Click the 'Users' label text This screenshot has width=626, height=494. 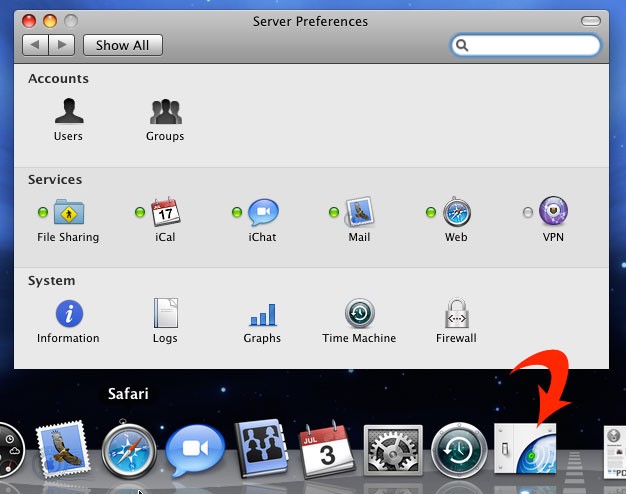coord(68,136)
